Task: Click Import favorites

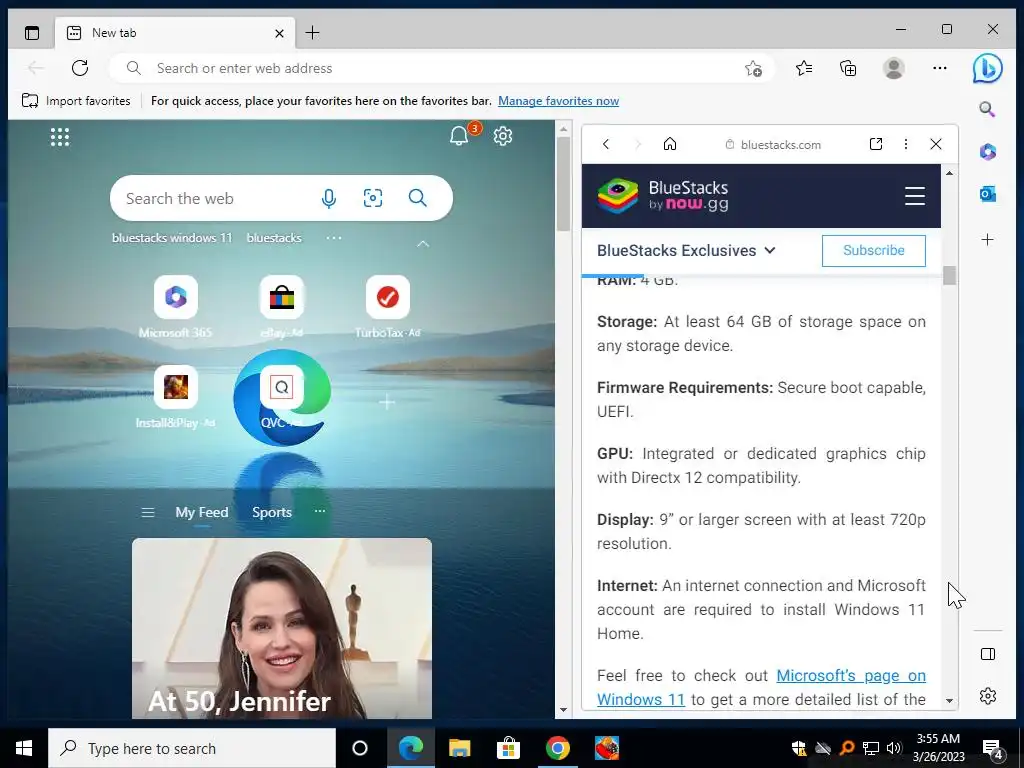Action: pyautogui.click(x=76, y=101)
